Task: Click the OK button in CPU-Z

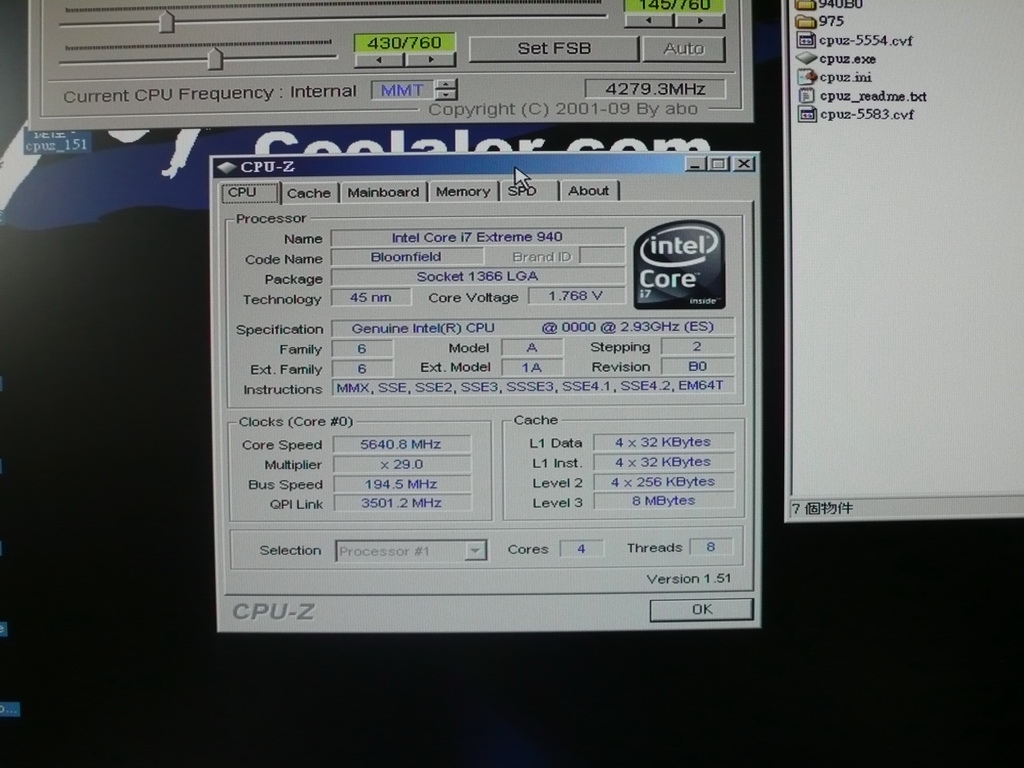Action: pos(701,609)
